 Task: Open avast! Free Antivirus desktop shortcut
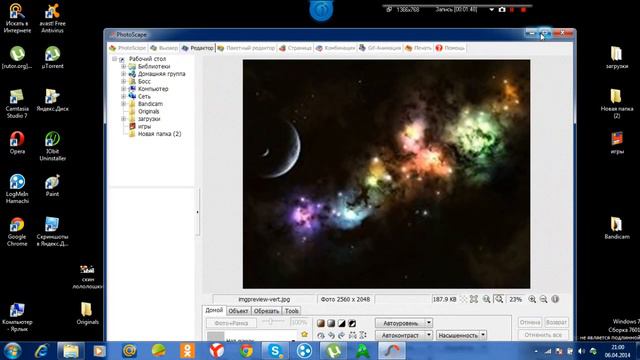52,18
